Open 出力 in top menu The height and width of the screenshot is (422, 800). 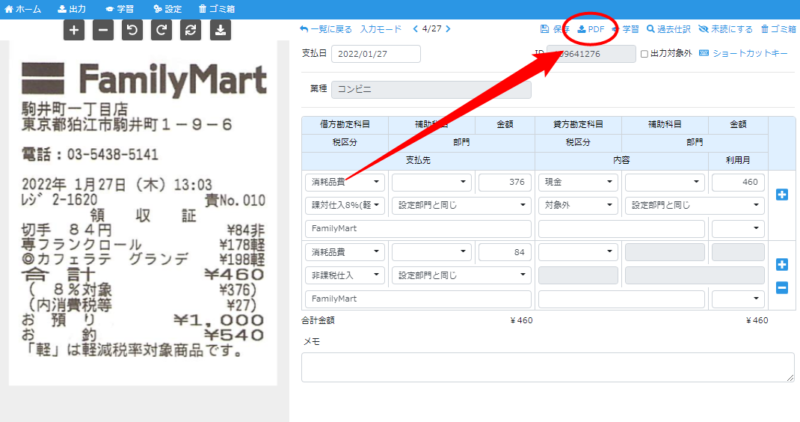click(72, 9)
